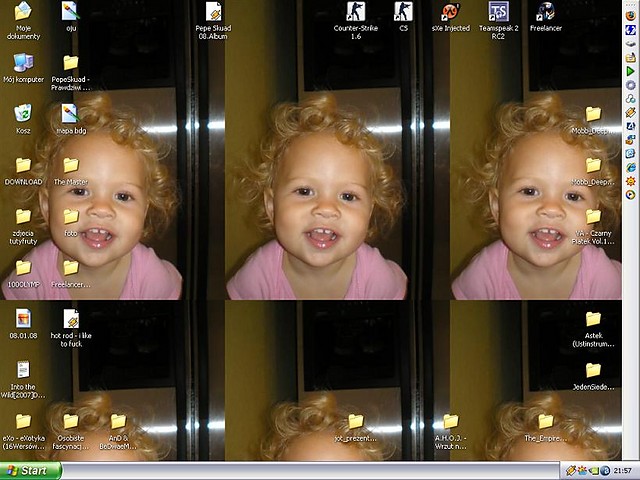
Task: Launch the Freelancer game shortcut
Action: pos(546,17)
